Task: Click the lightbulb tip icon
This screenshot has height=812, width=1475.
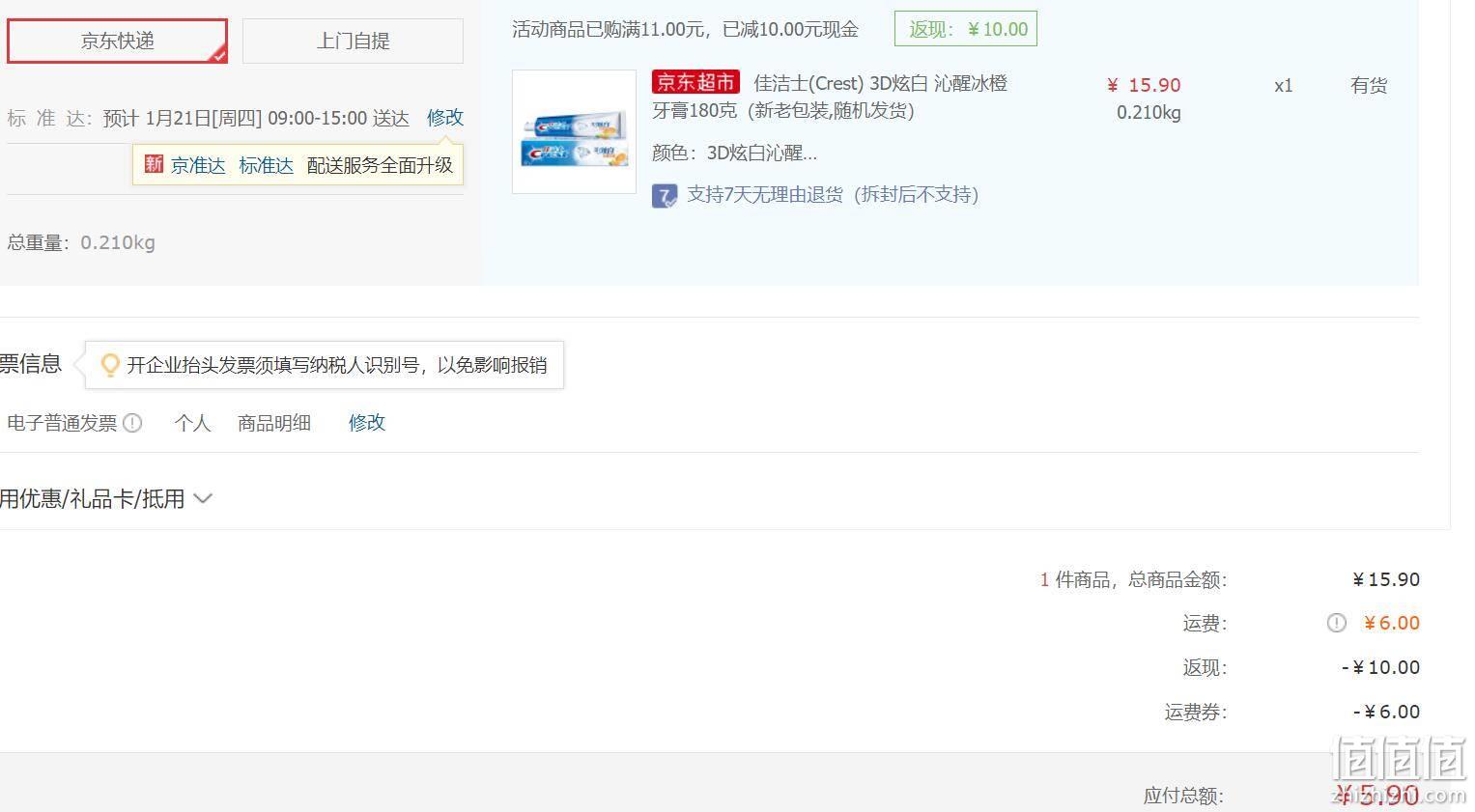Action: (x=110, y=365)
